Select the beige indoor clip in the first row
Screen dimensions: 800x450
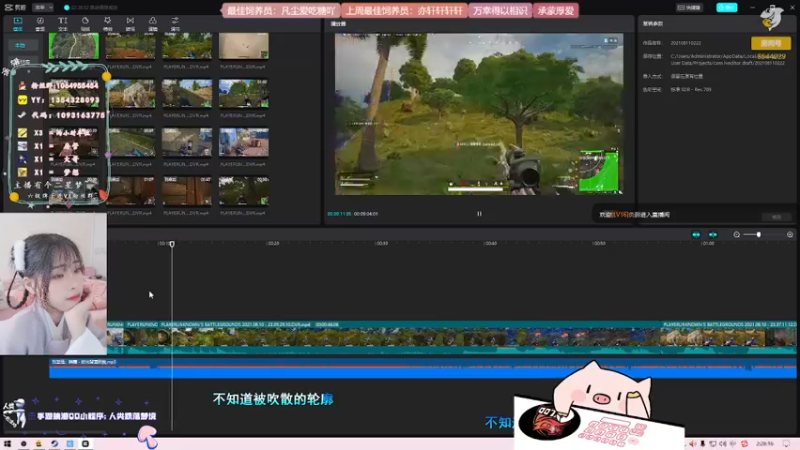244,46
